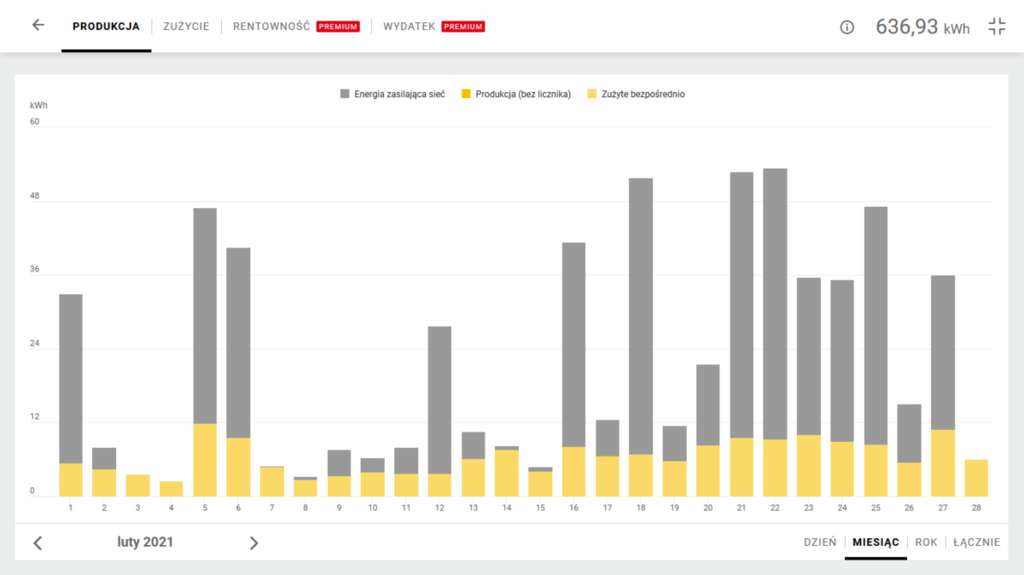Screen dimensions: 1024x575
Task: Click the gray bar for day 5
Action: click(205, 315)
